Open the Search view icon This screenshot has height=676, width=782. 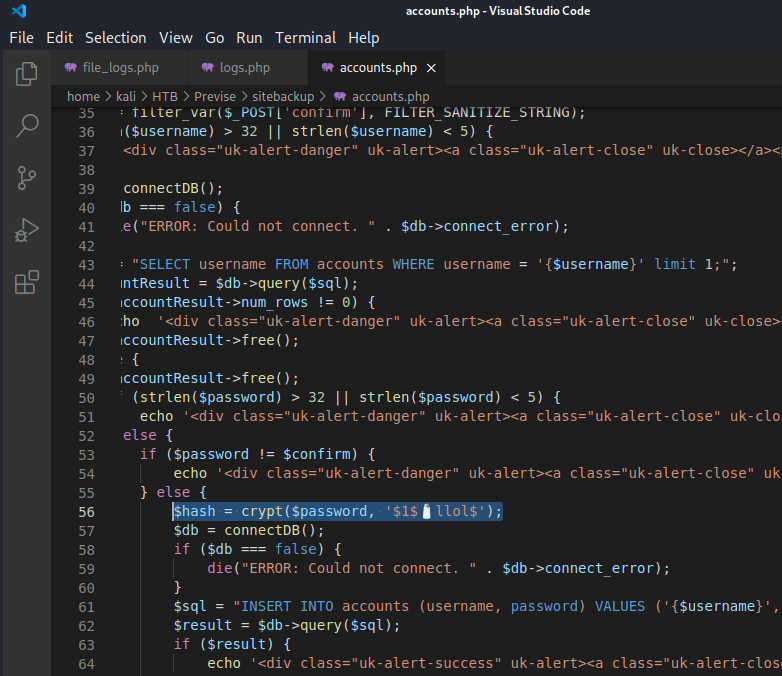27,126
